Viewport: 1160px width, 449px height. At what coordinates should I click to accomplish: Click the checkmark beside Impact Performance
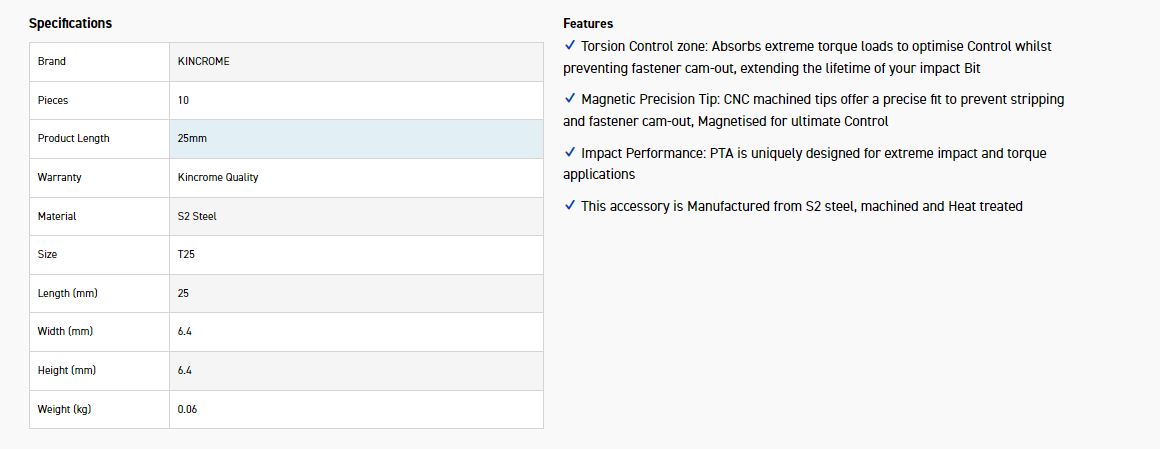coord(570,153)
